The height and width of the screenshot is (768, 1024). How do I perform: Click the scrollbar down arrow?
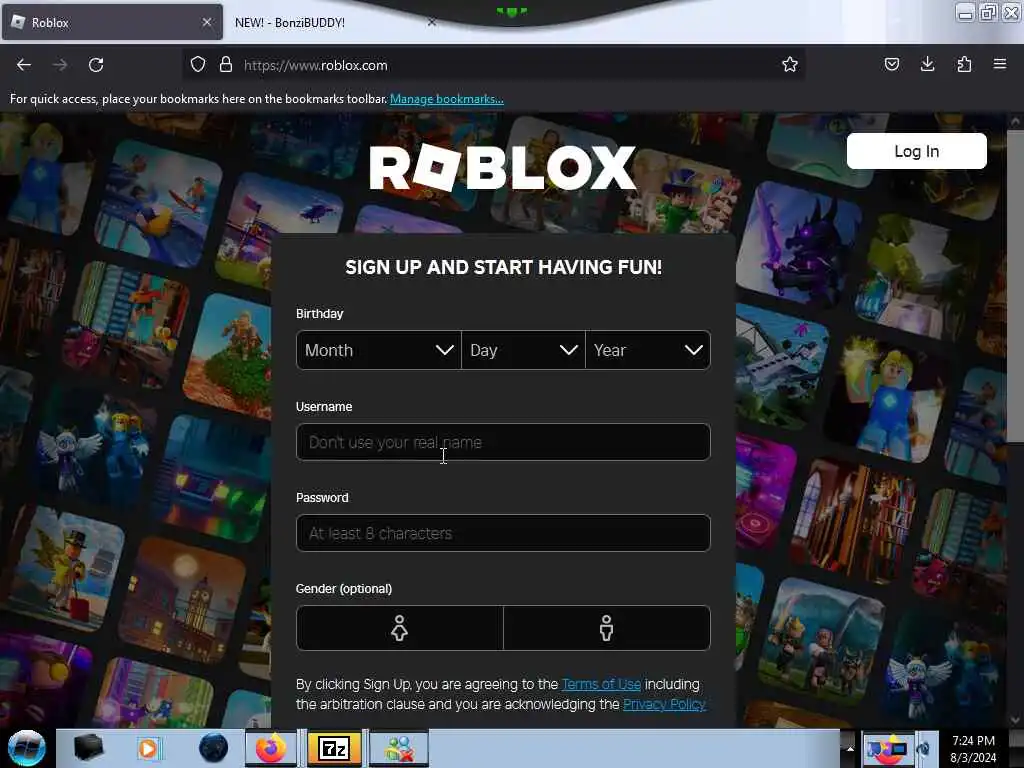[1016, 720]
